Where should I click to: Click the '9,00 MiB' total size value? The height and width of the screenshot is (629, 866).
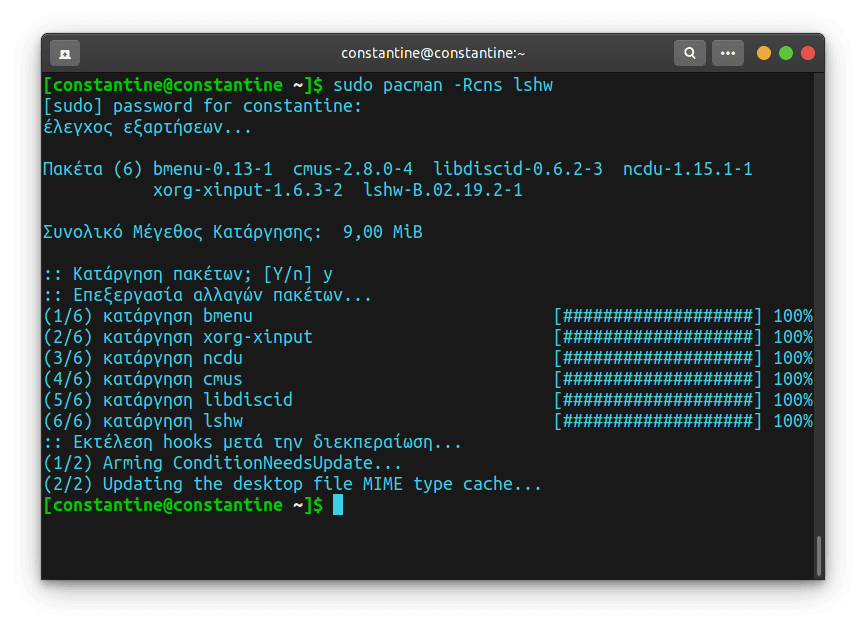tap(382, 232)
